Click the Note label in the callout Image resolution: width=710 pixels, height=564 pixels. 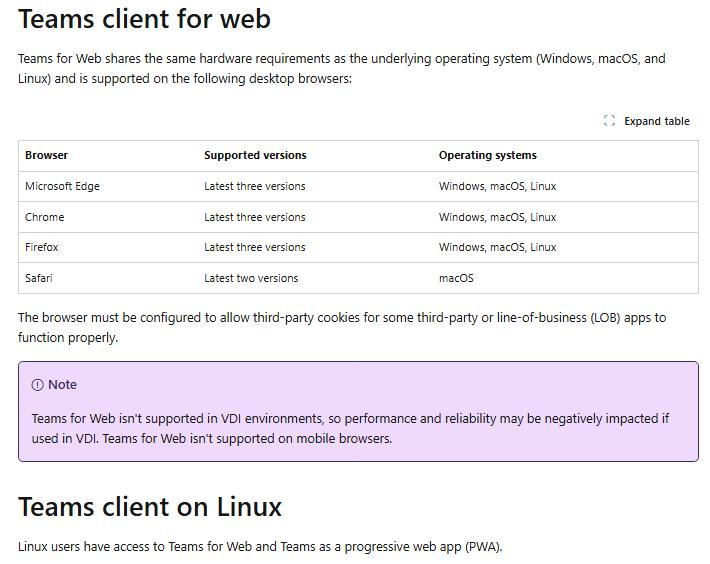pos(62,385)
